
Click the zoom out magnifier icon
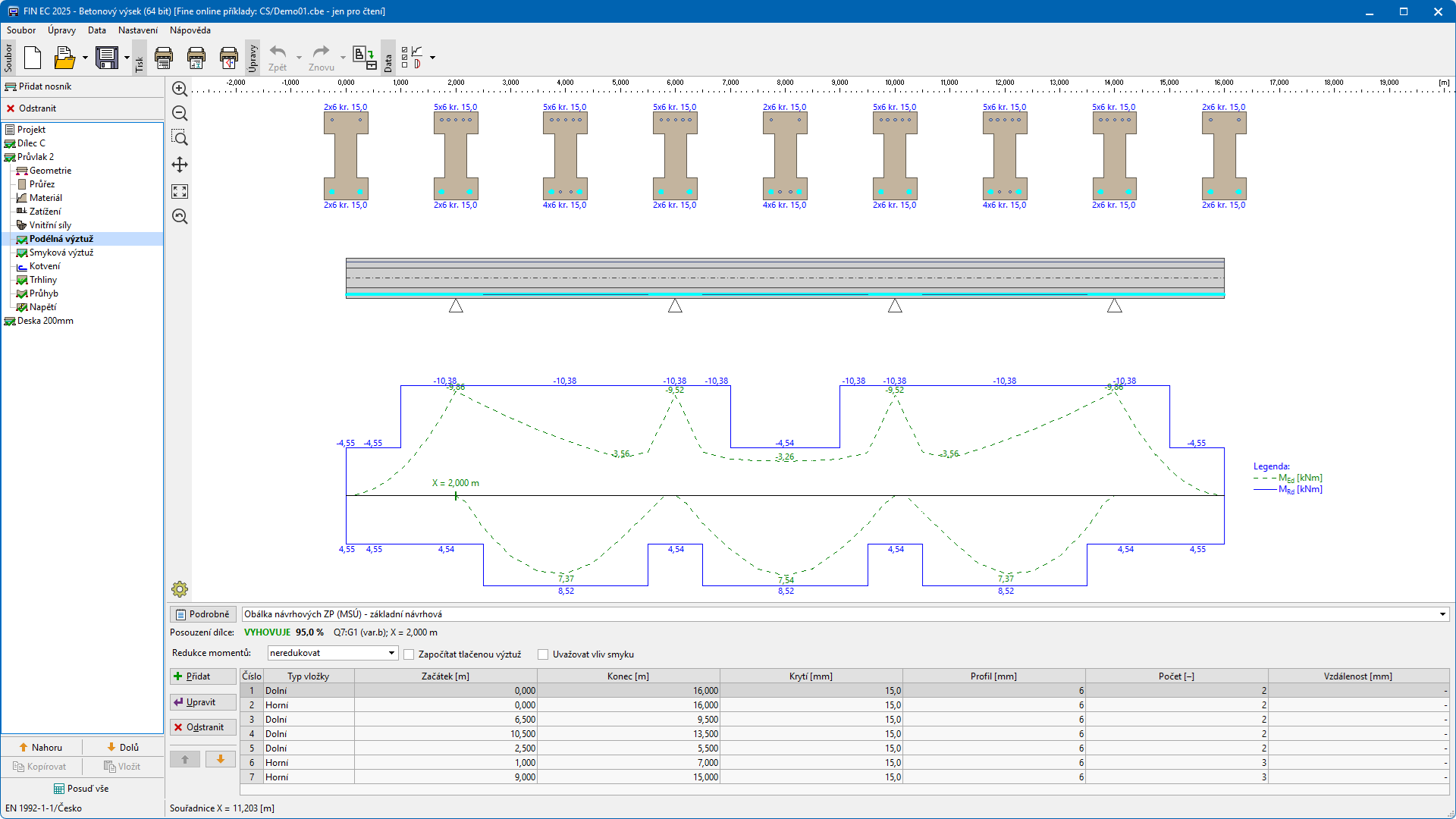point(180,113)
